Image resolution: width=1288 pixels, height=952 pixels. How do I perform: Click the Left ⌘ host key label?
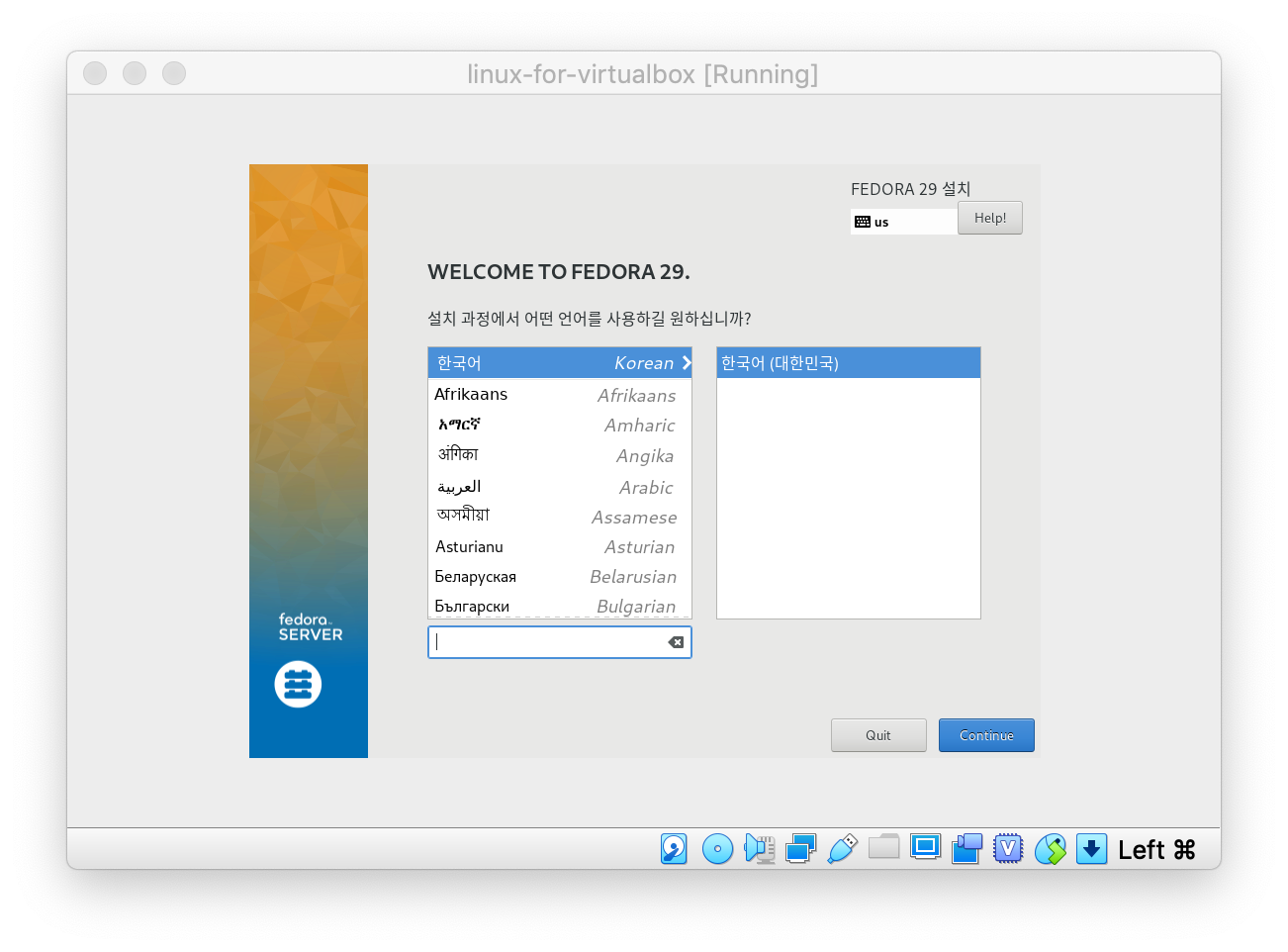(1156, 850)
